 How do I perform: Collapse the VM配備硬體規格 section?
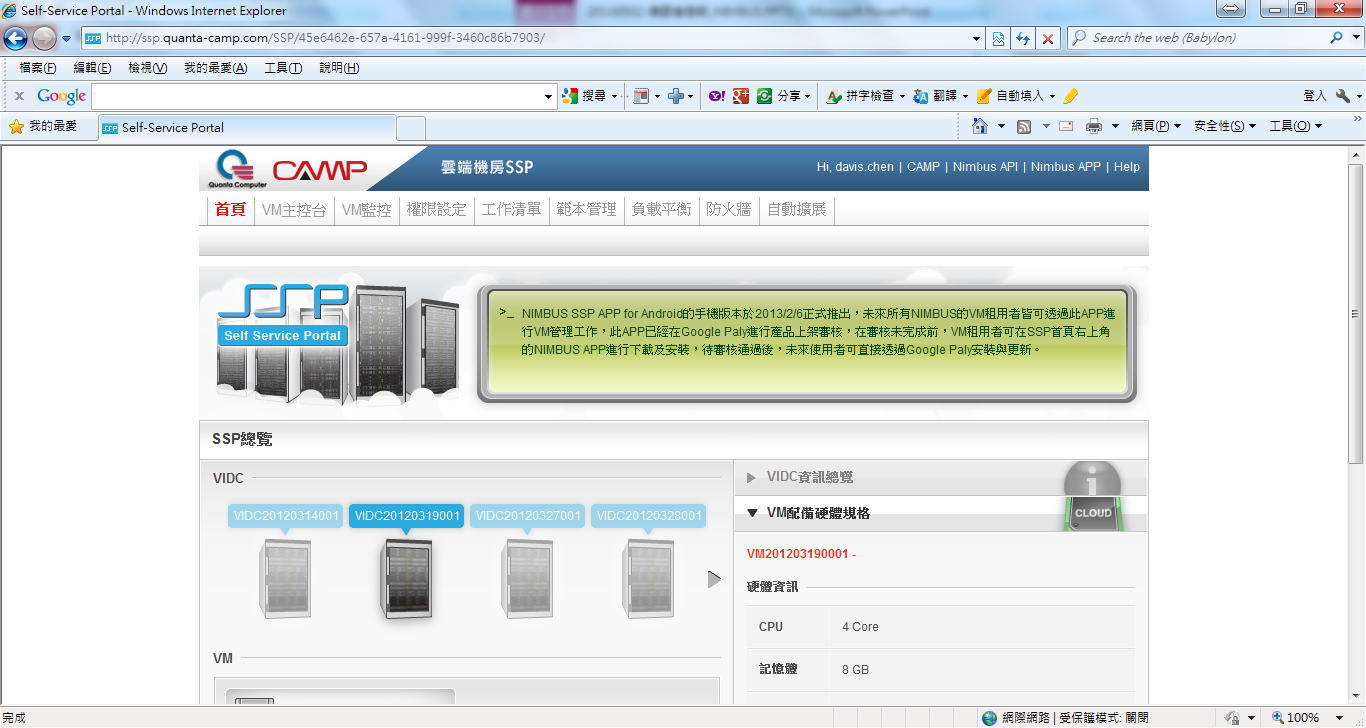point(818,513)
